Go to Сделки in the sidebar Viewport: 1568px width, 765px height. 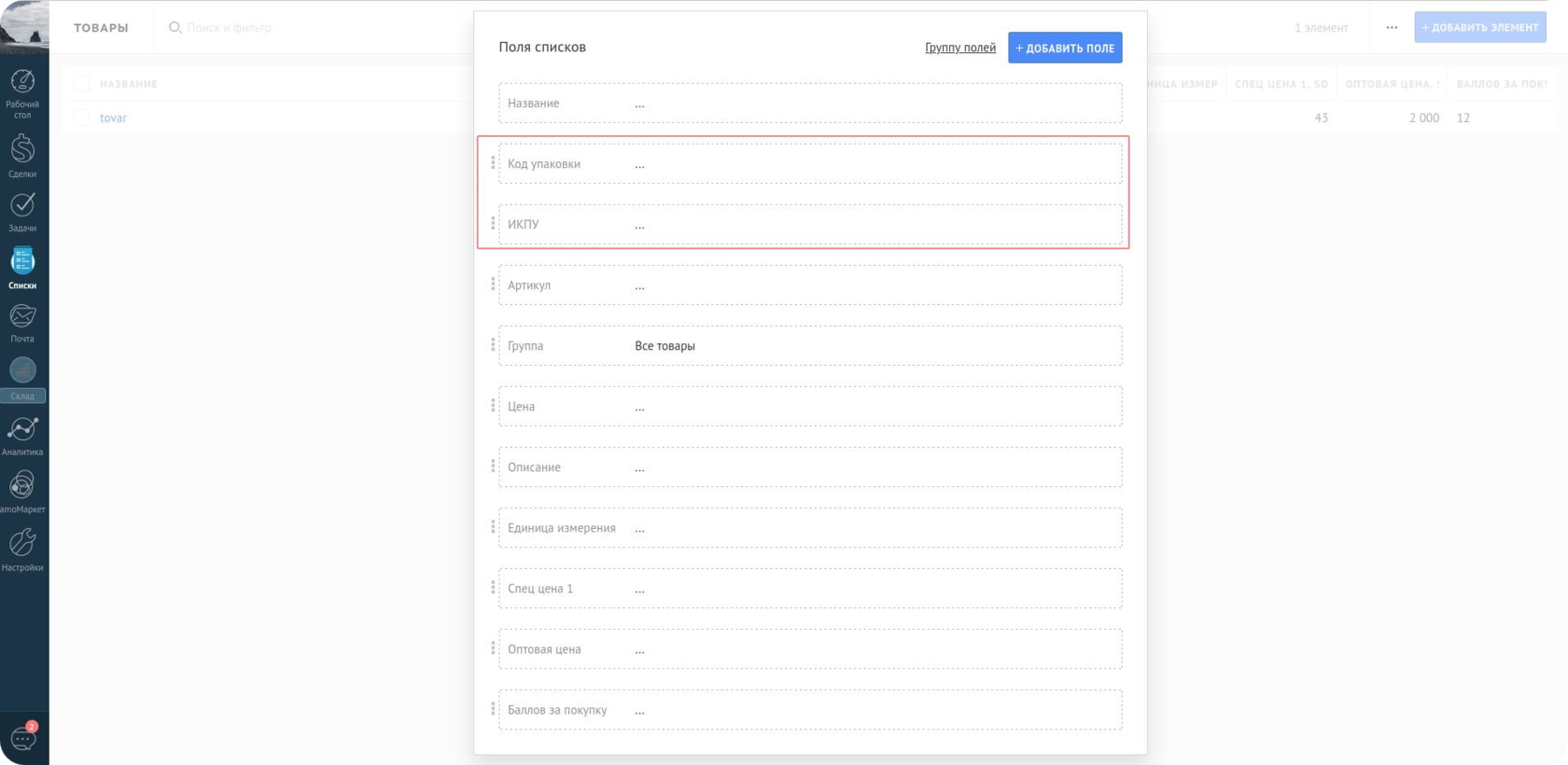(x=22, y=155)
